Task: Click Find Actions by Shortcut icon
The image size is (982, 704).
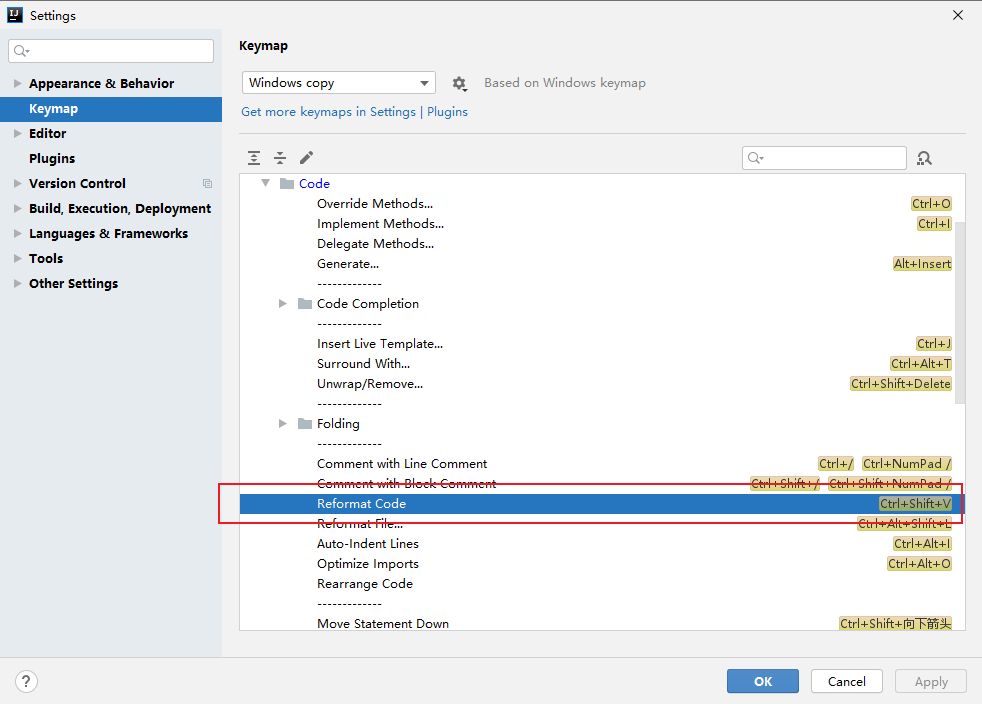Action: 924,158
